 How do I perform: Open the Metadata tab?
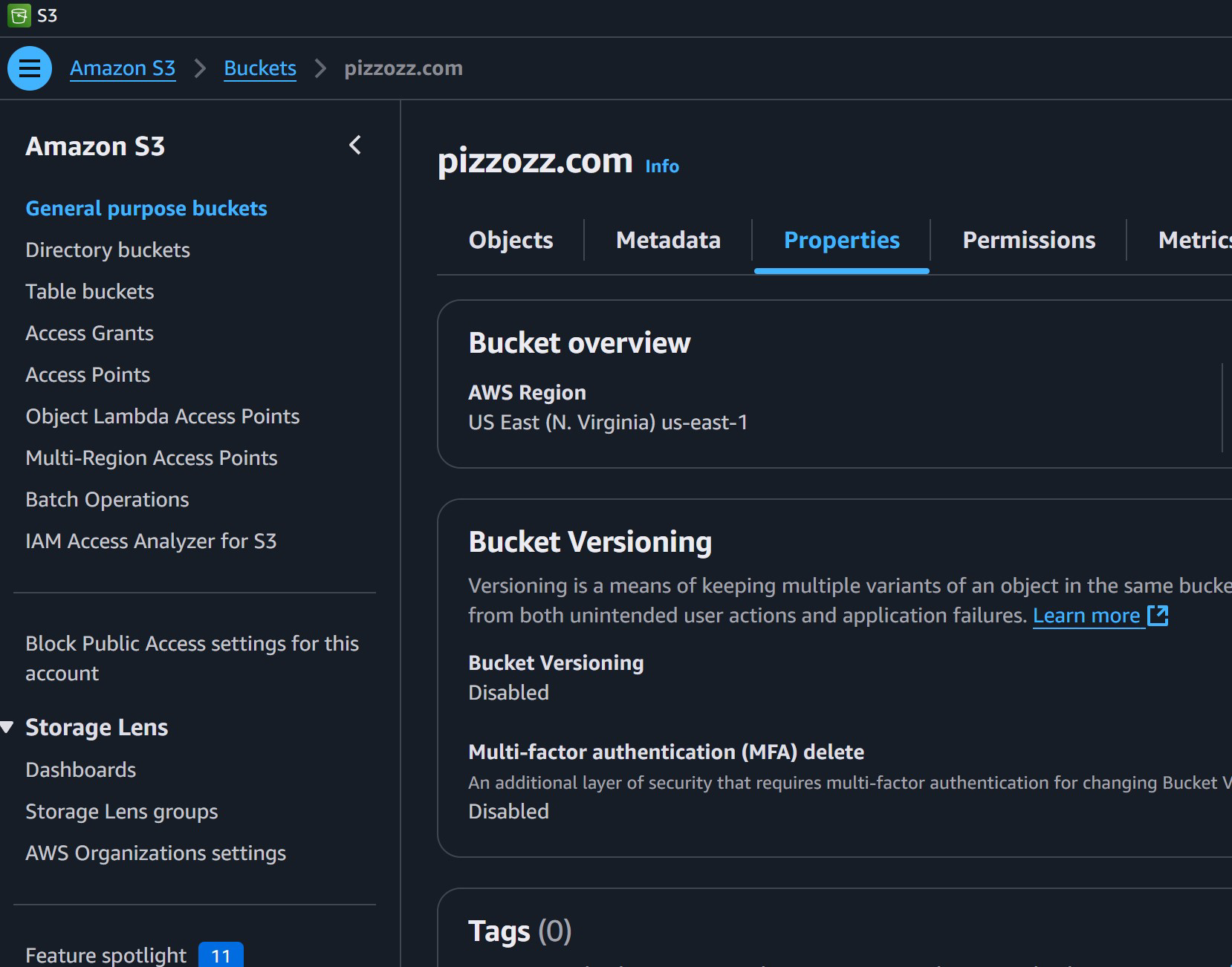[668, 240]
